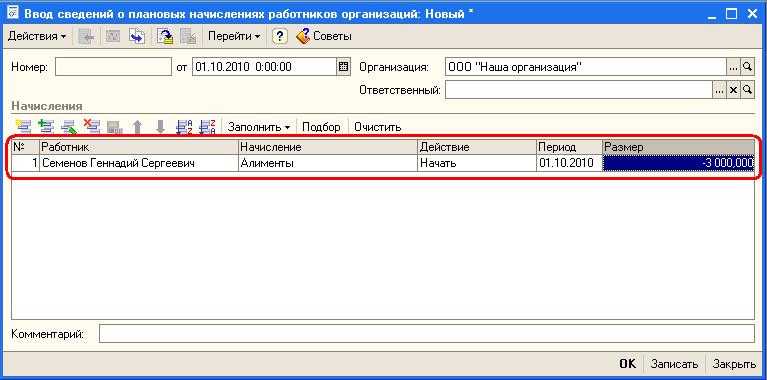767x380 pixels.
Task: Click magnifier next to Организация field
Action: pyautogui.click(x=747, y=67)
